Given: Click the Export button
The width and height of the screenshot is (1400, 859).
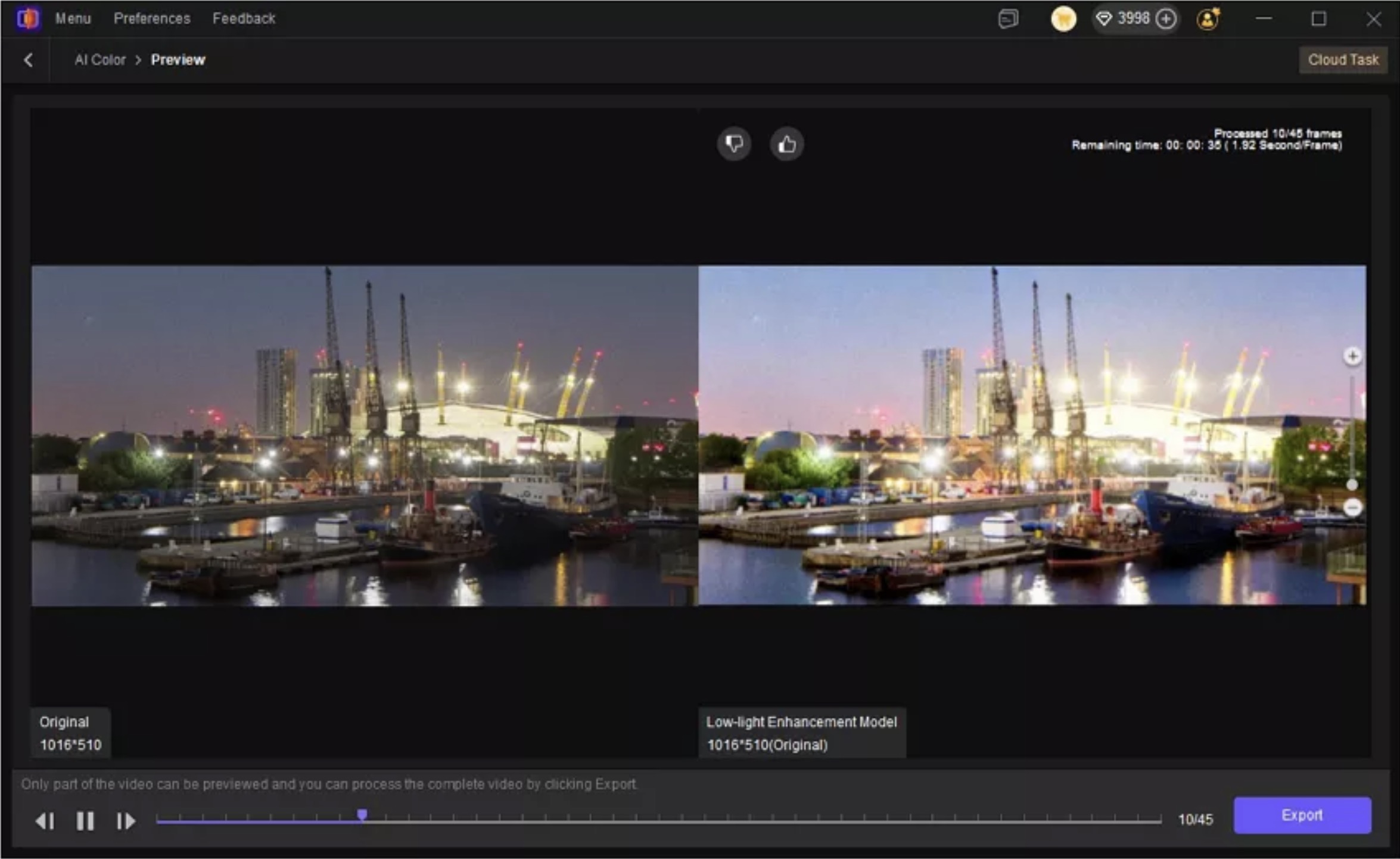Looking at the screenshot, I should 1302,815.
